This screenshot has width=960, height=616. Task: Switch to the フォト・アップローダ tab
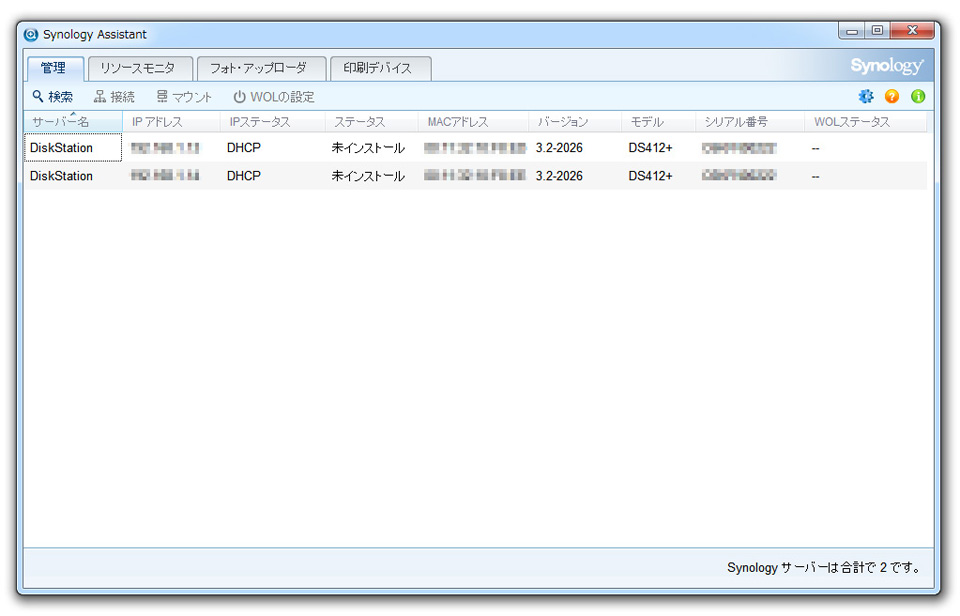(261, 68)
